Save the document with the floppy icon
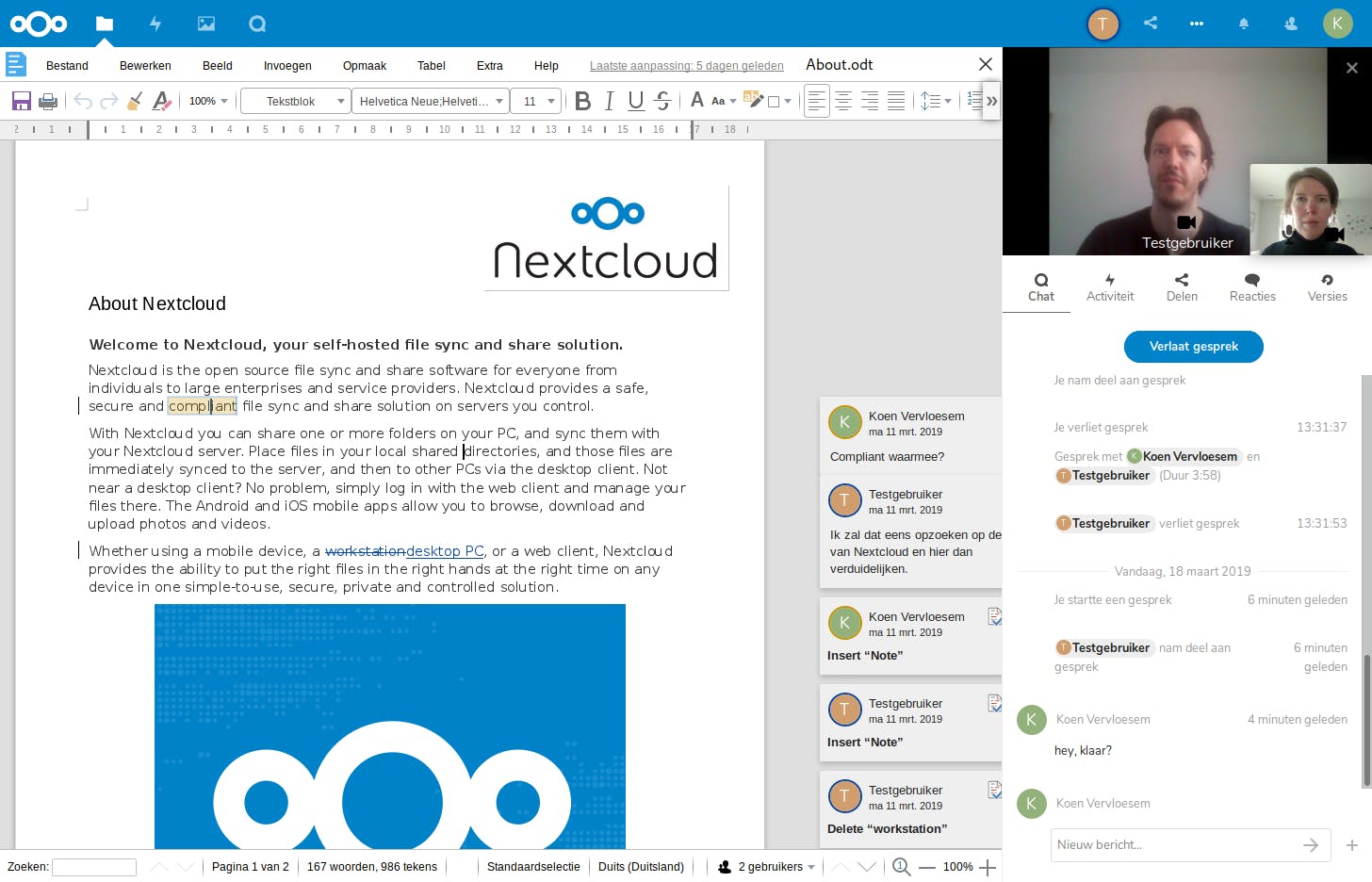Image resolution: width=1372 pixels, height=882 pixels. [21, 101]
